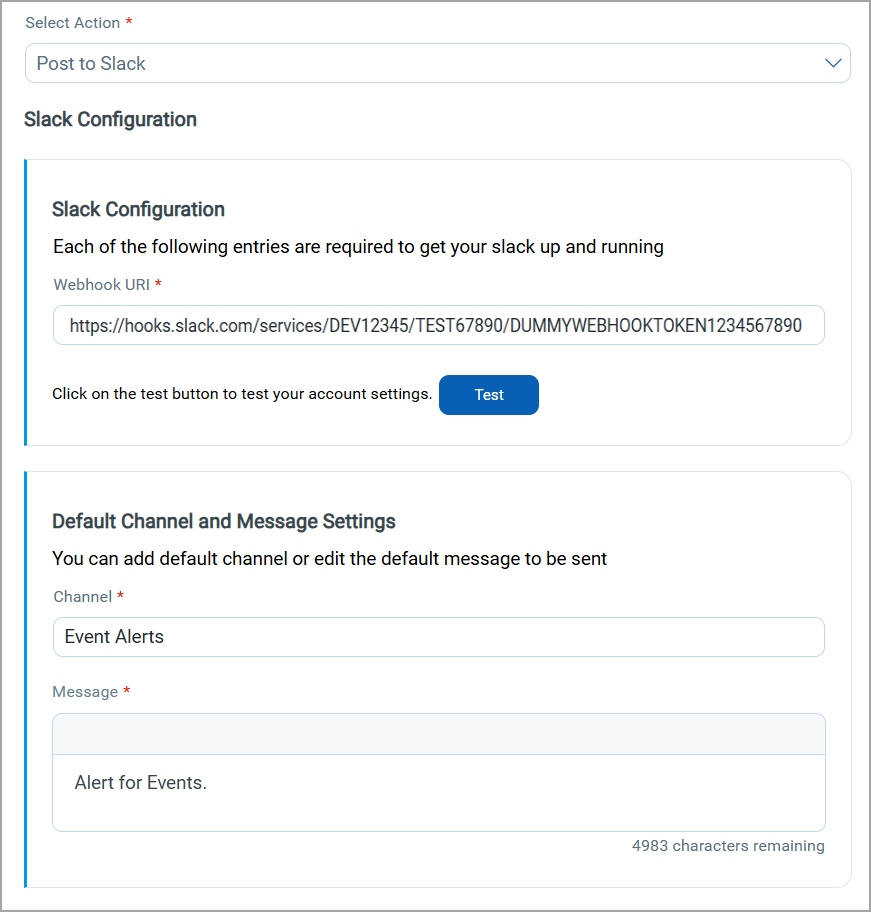Click the chevron arrow on Select Action field
Image resolution: width=871 pixels, height=912 pixels.
click(x=833, y=63)
